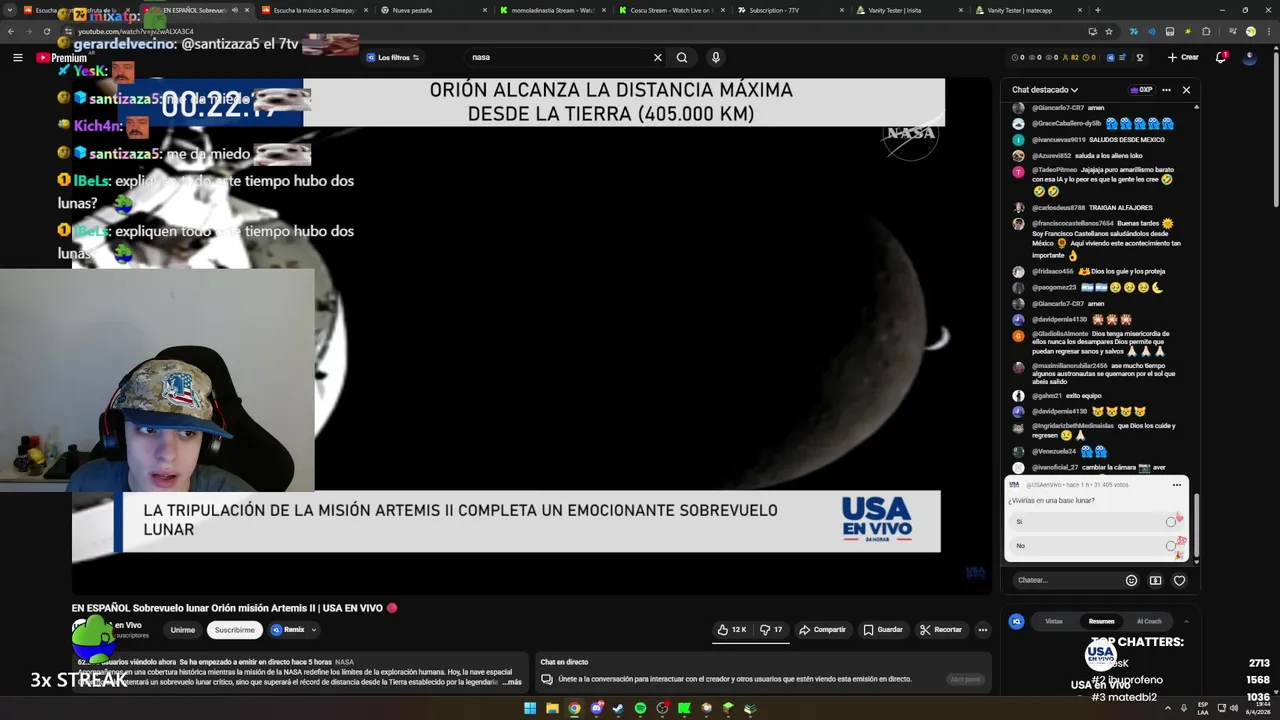Viewport: 1280px width, 720px height.
Task: Click the 'Abrir panel' chat button
Action: pos(965,679)
